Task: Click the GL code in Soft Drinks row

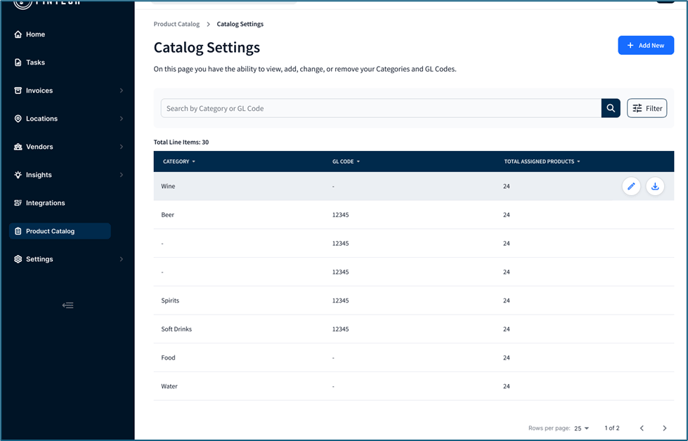Action: pos(340,329)
